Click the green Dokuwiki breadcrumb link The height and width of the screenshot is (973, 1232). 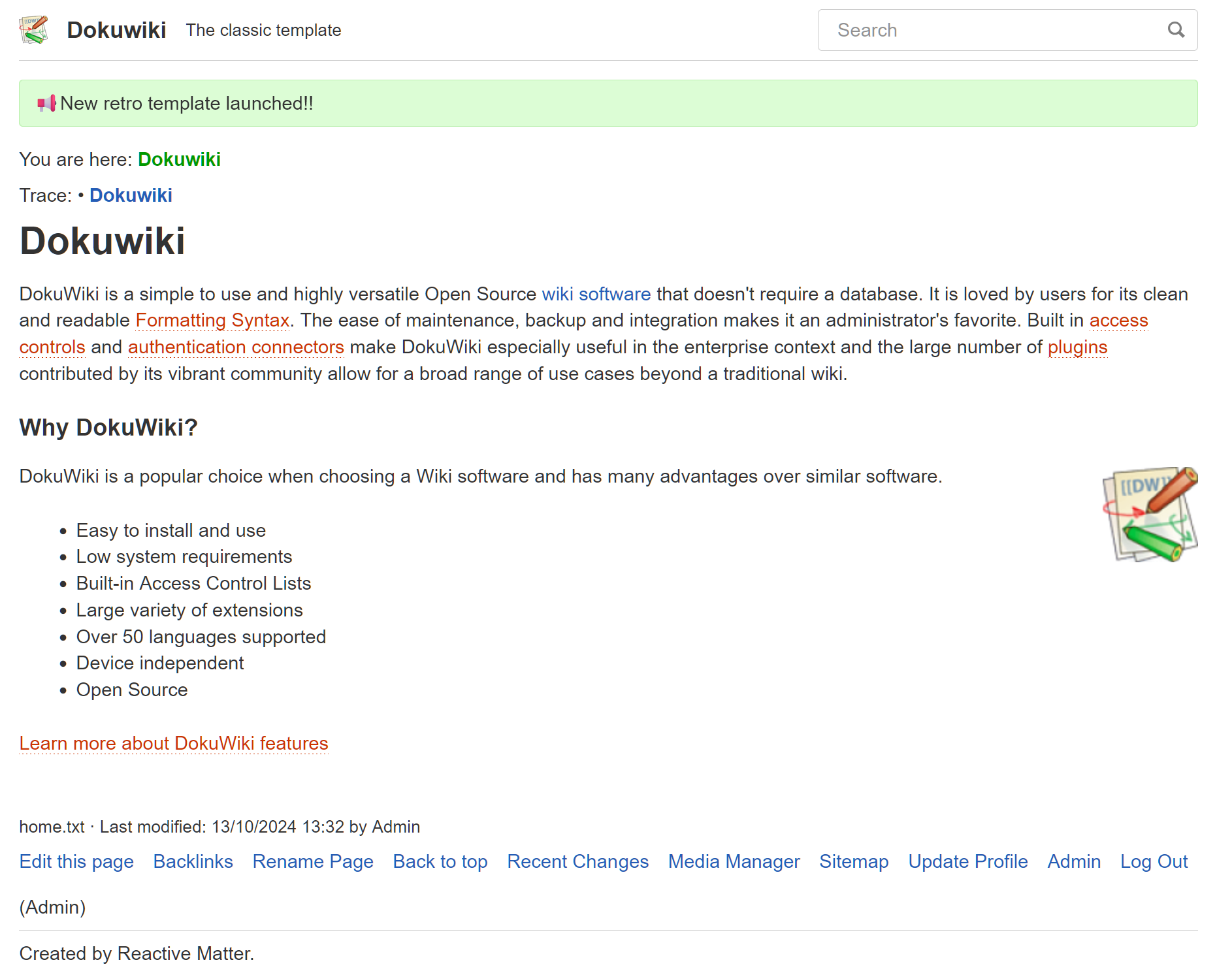point(179,159)
